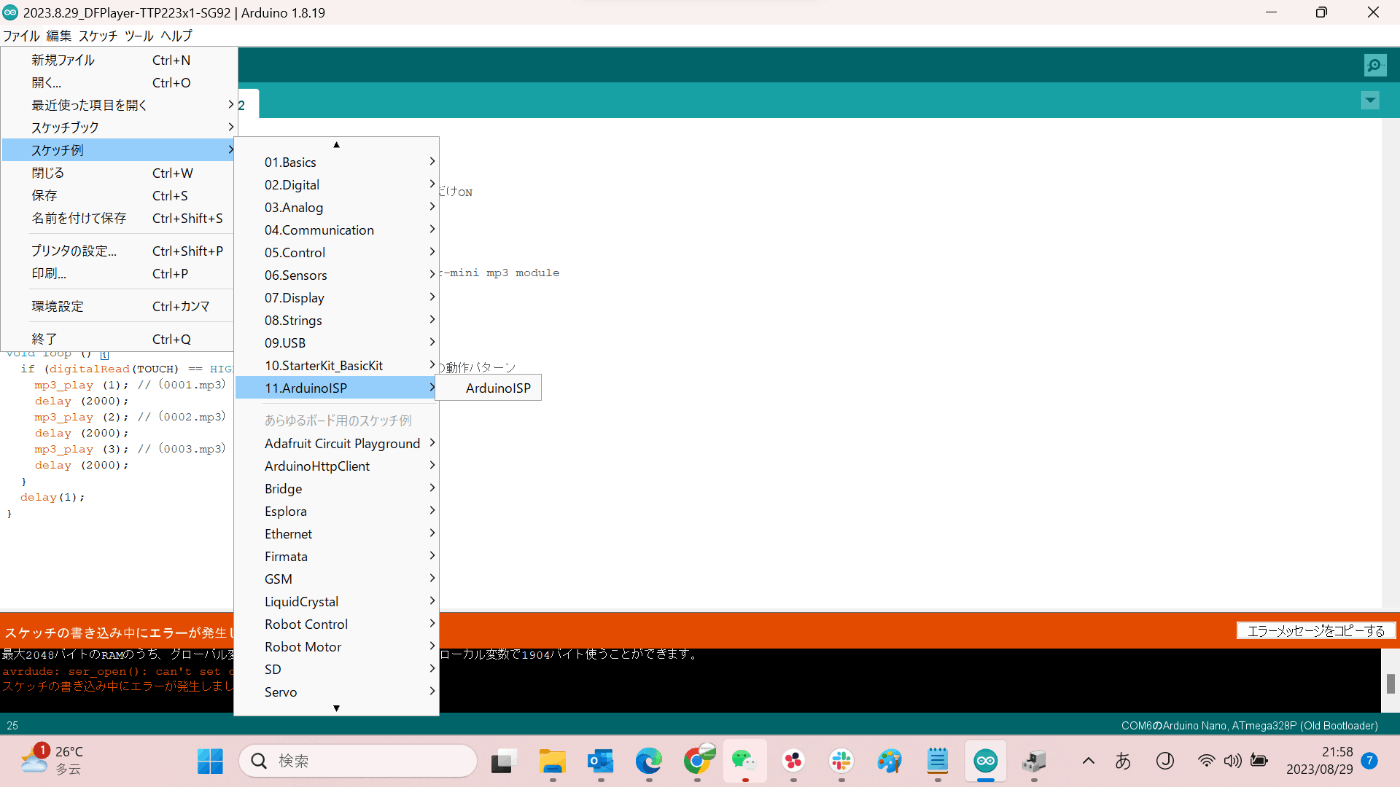Screen dimensions: 1400x787
Task: Expand Adafruit Circuit Playground examples
Action: (336, 443)
